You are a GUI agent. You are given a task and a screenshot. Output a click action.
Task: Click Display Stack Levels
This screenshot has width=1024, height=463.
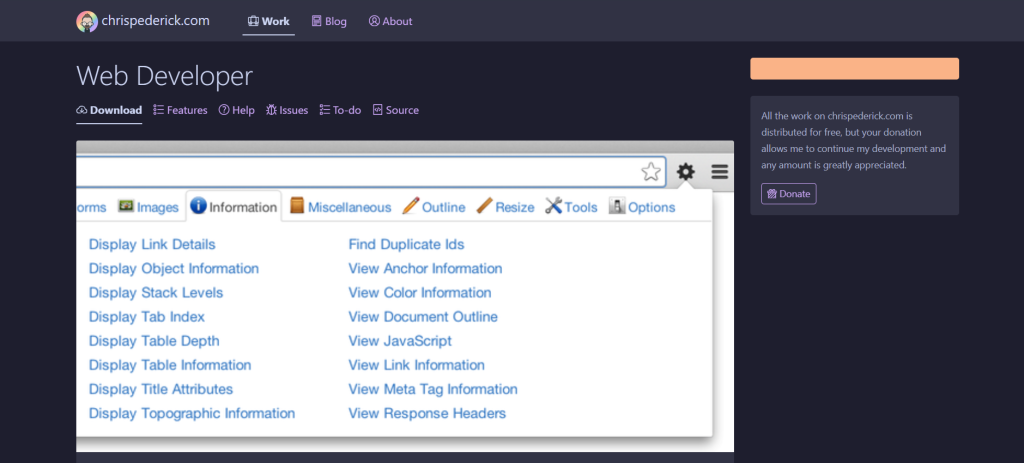[156, 293]
